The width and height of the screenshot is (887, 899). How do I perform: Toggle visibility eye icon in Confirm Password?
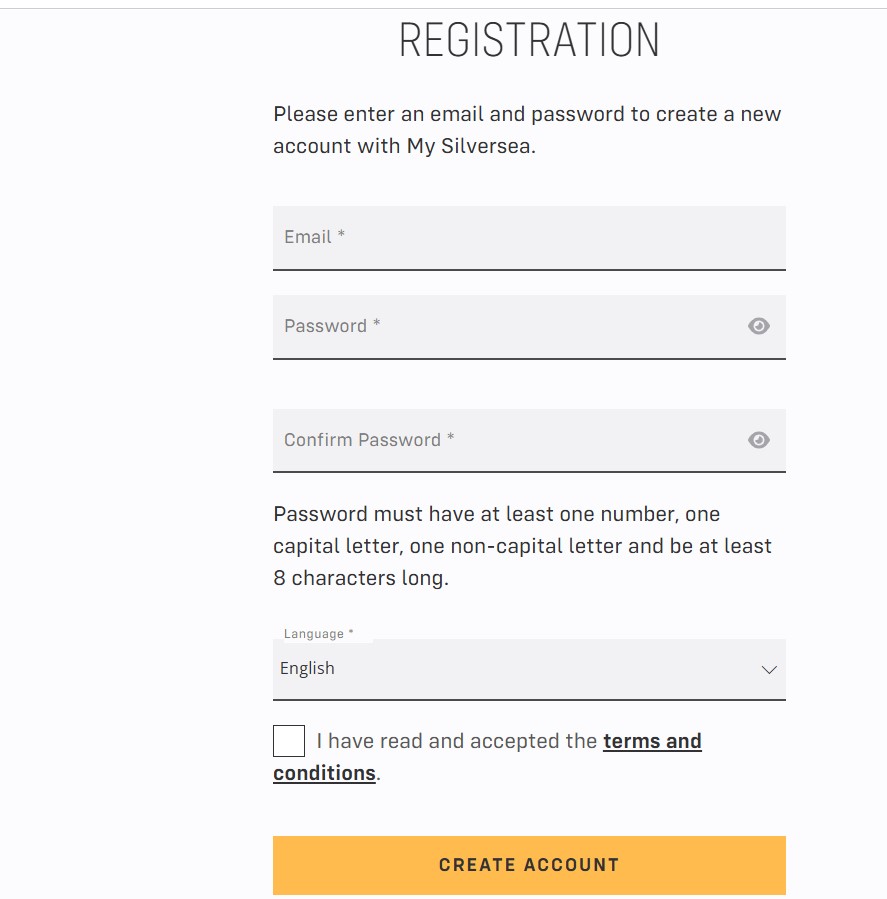(759, 440)
